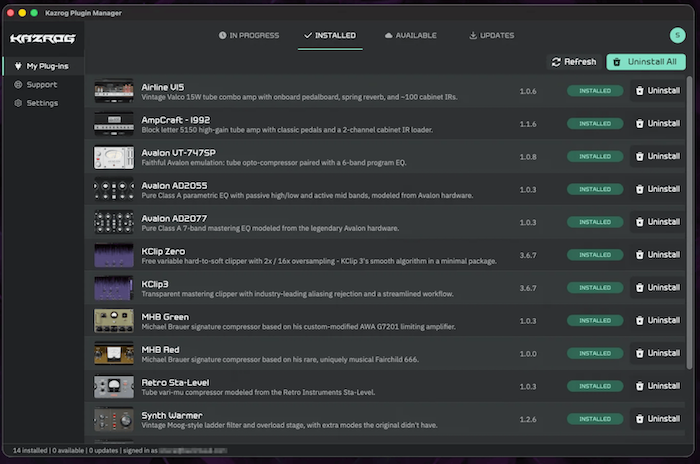Select the KClip3 title text
Image resolution: width=700 pixels, height=464 pixels.
click(x=155, y=284)
